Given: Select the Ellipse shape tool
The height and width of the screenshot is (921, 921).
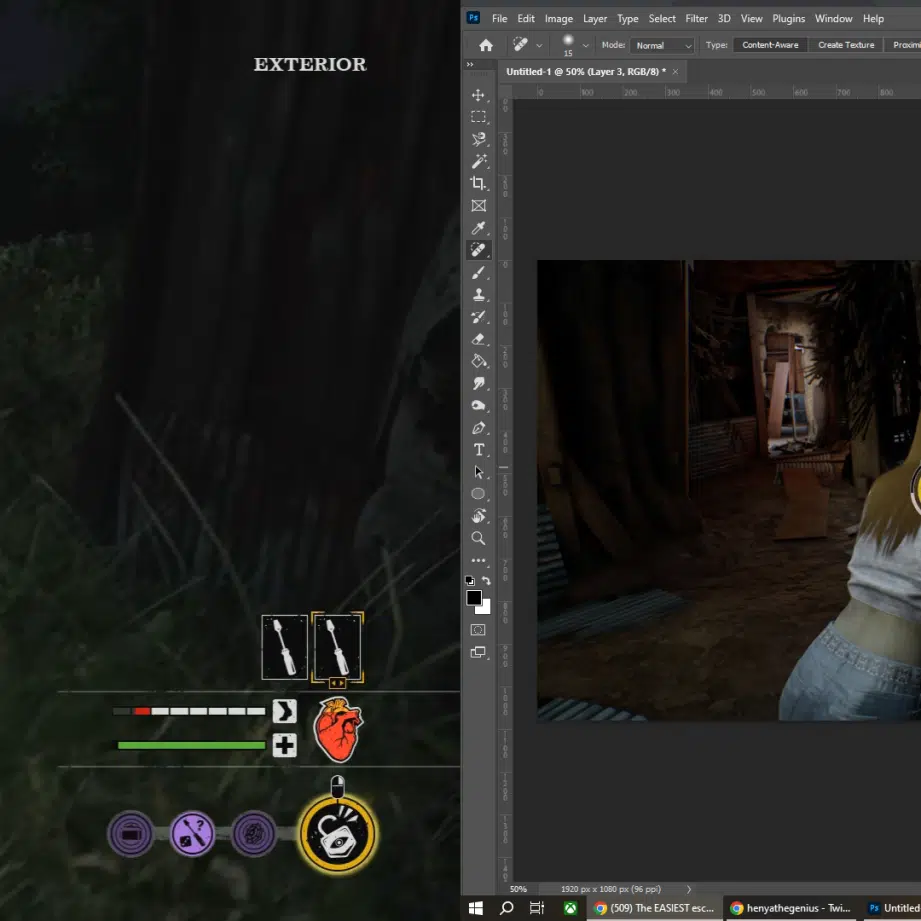Looking at the screenshot, I should [478, 494].
